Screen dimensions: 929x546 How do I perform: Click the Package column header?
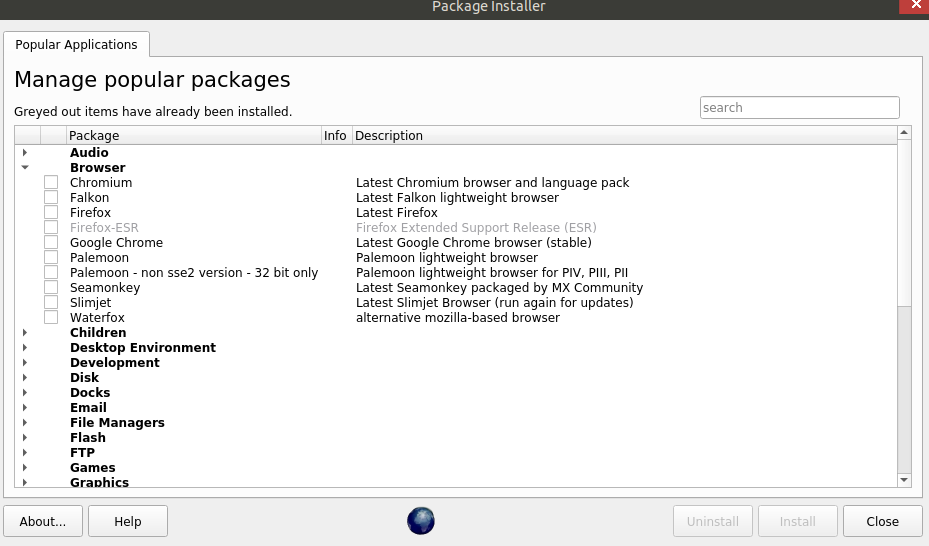pos(194,136)
